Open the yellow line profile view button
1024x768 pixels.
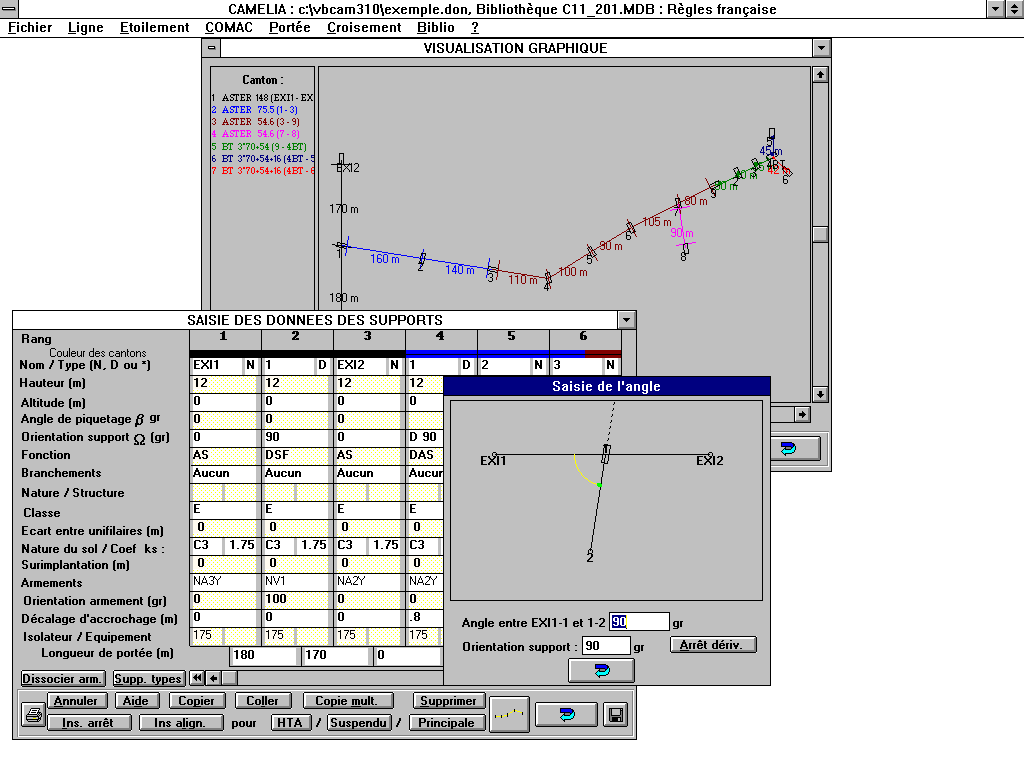[511, 714]
